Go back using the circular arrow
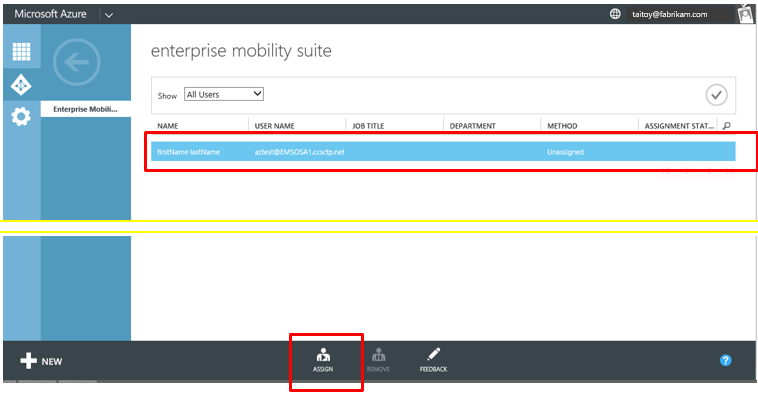 (76, 62)
